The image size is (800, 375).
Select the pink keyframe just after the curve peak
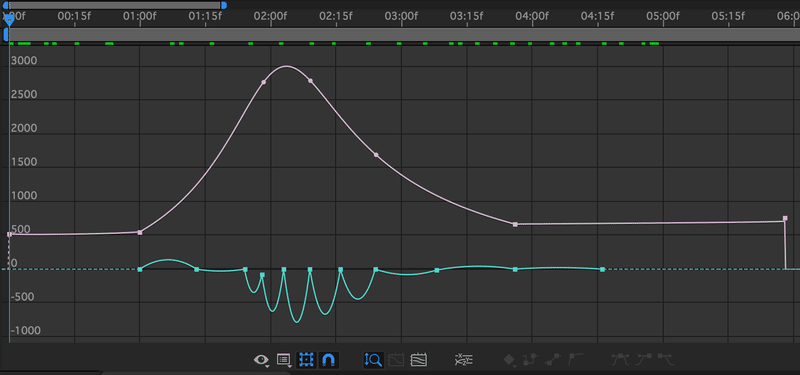(310, 81)
